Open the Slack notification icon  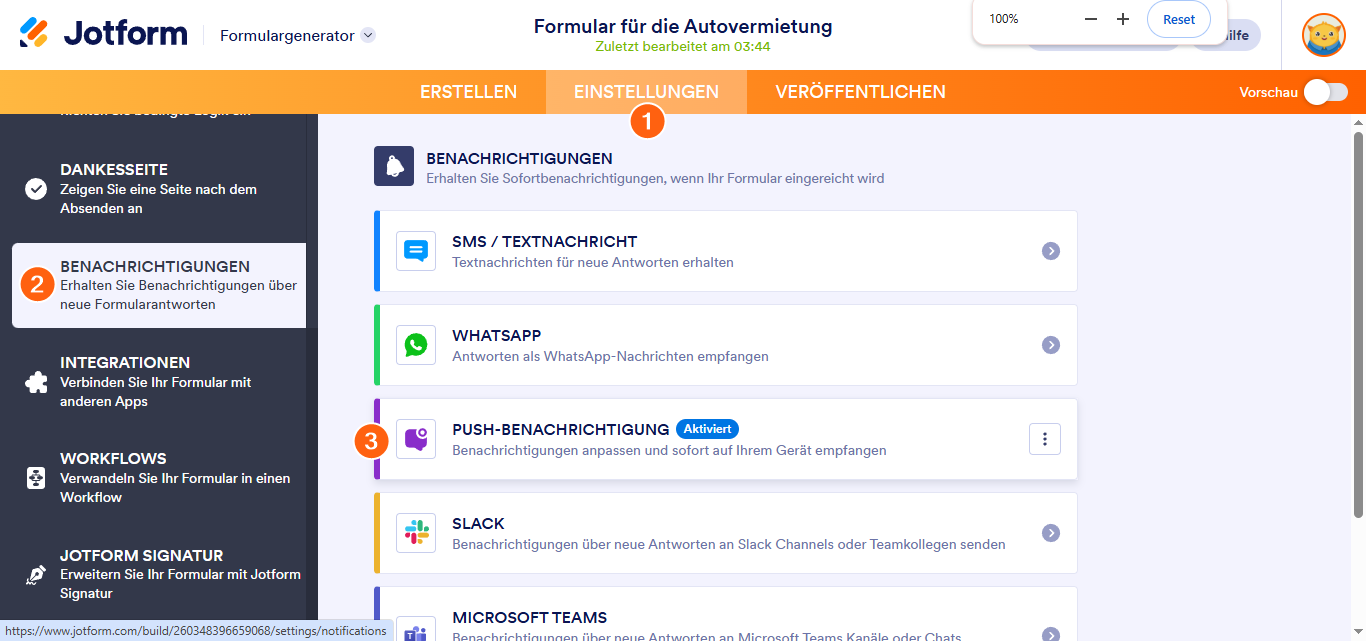coord(415,532)
